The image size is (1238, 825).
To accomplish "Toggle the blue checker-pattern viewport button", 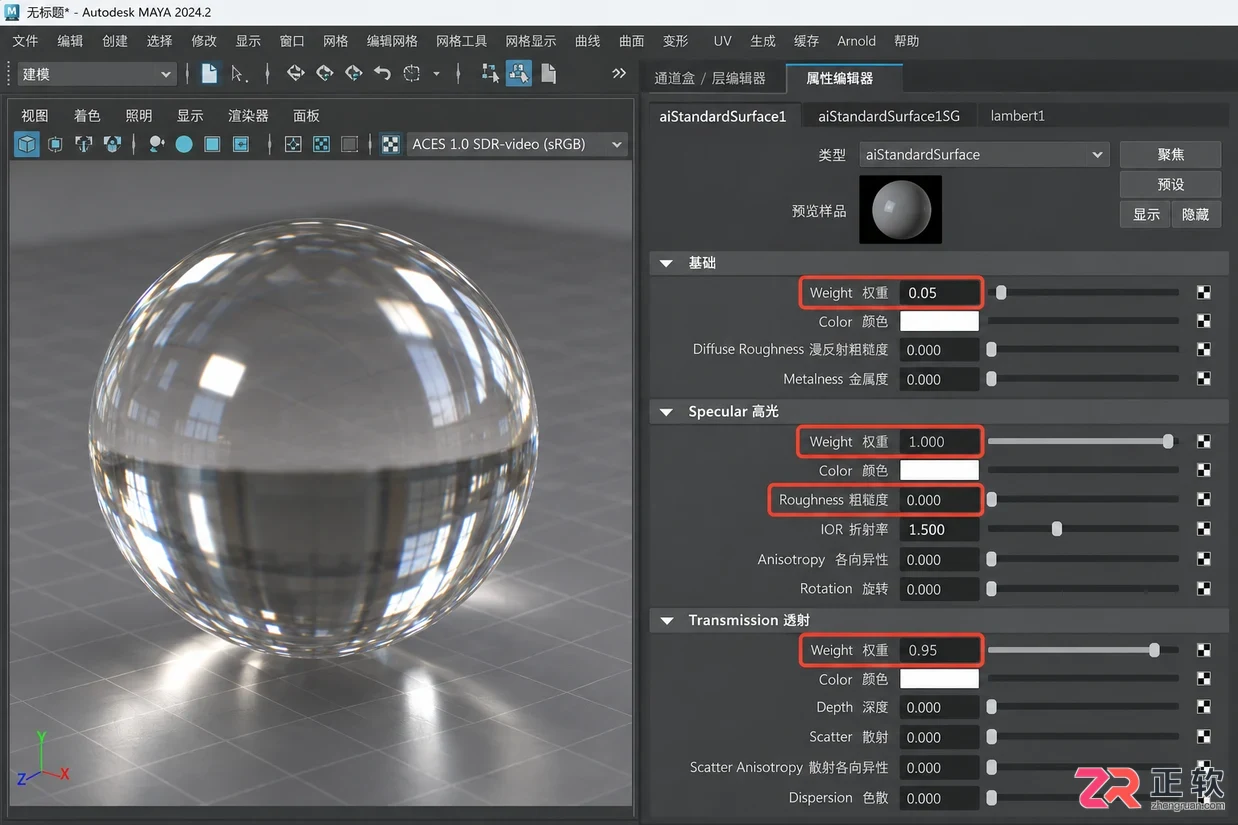I will [321, 144].
